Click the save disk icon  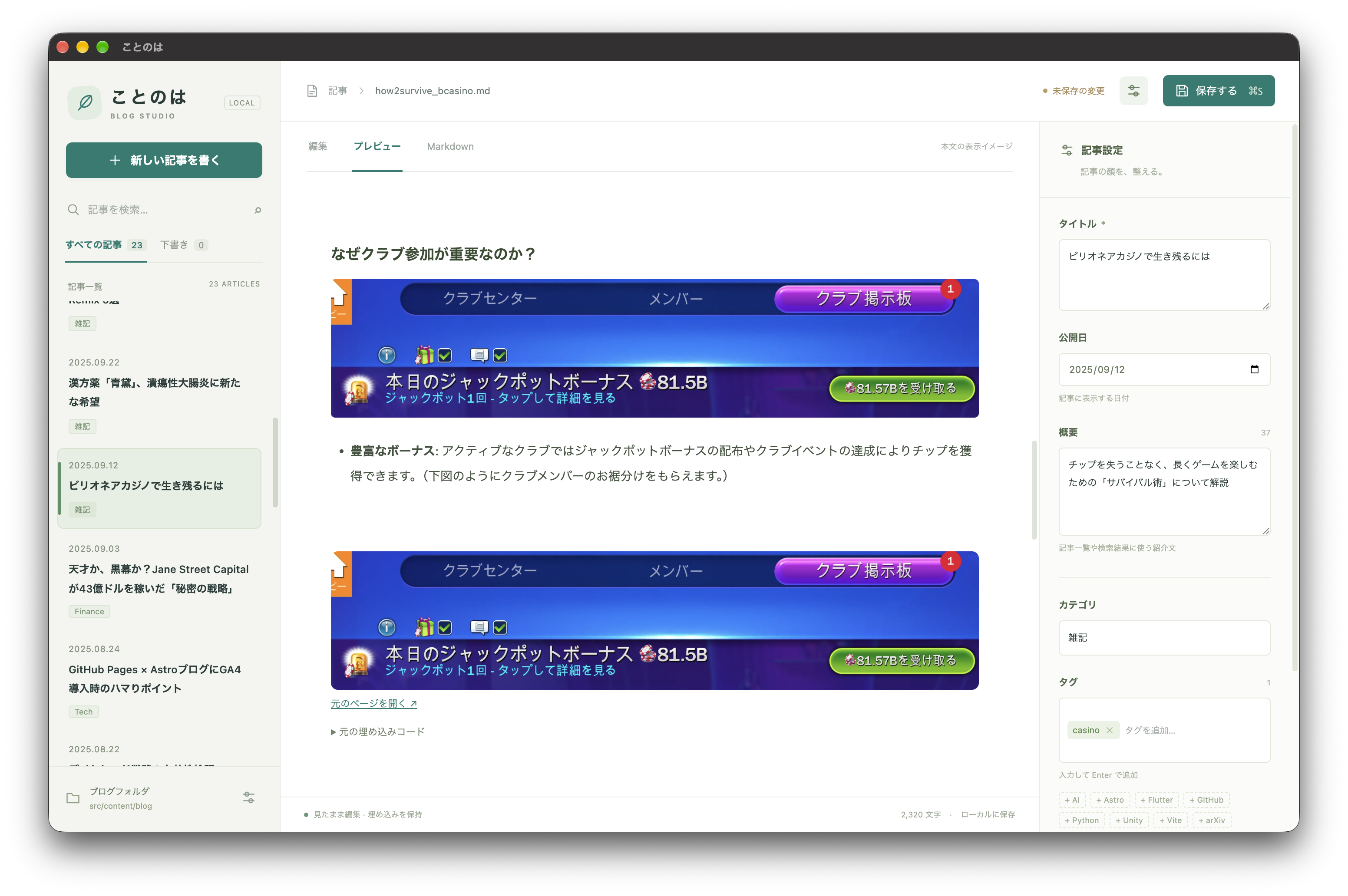[x=1182, y=91]
